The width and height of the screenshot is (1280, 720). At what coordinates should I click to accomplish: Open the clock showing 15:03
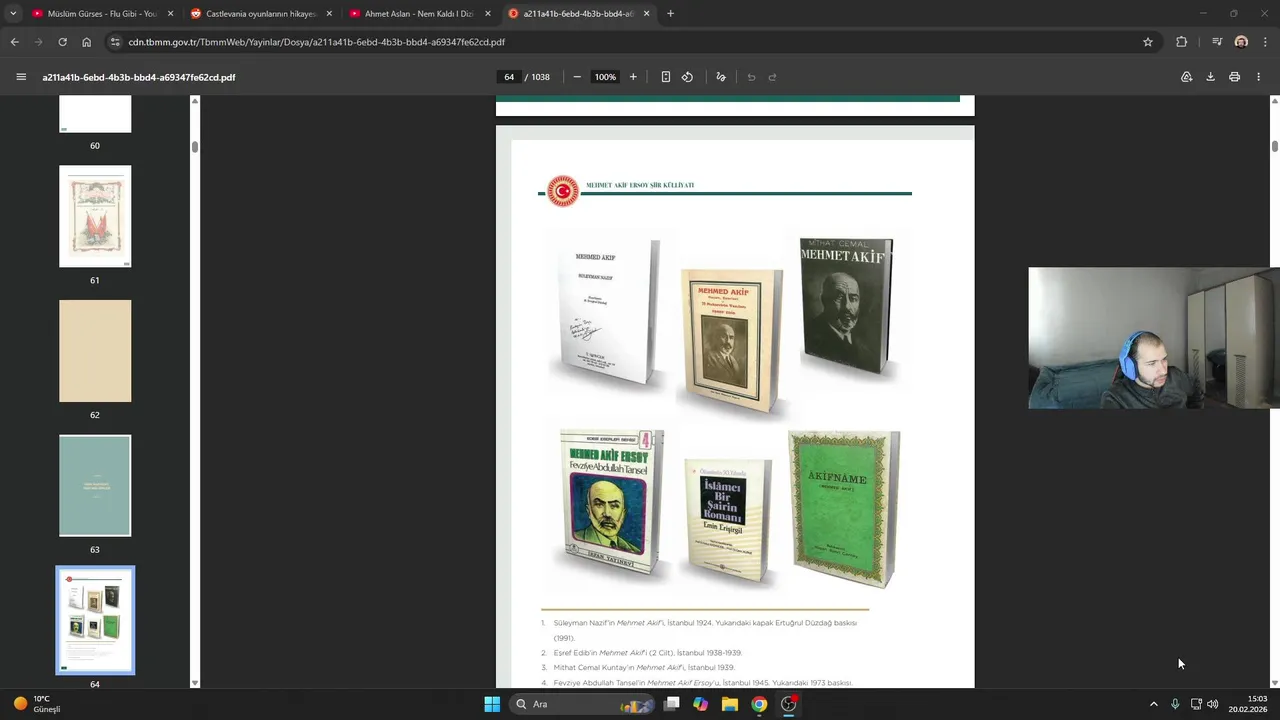point(1248,704)
